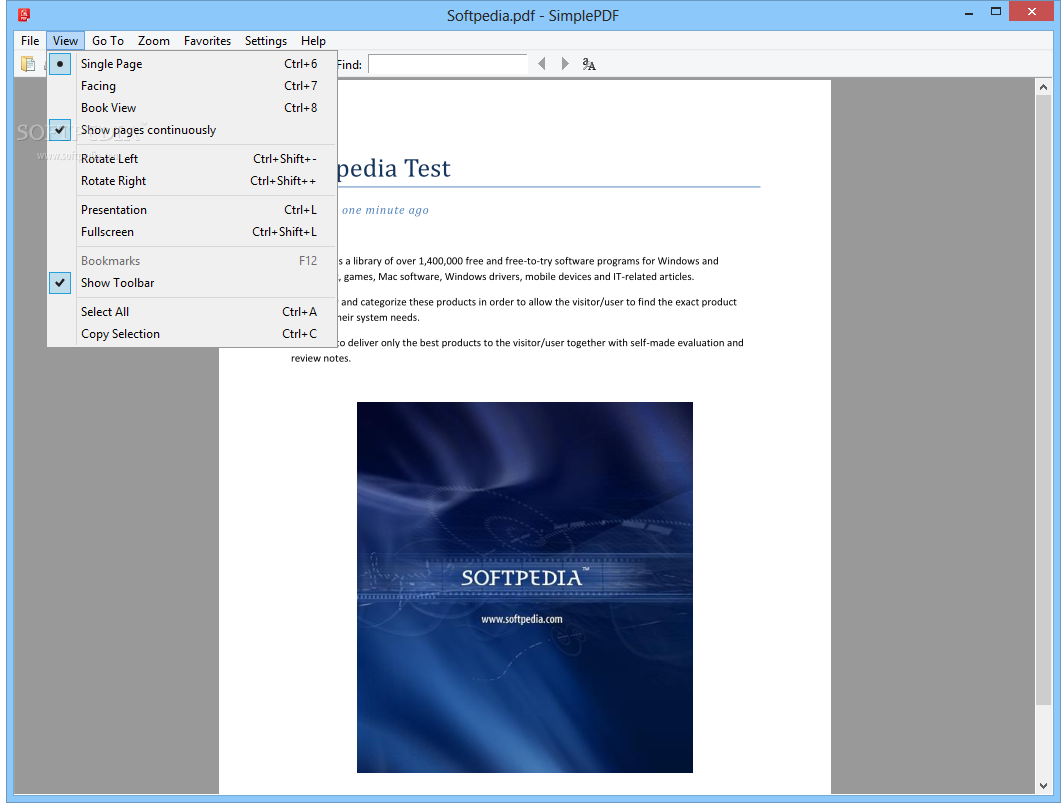Choose Copy Selection menu entry
1061x803 pixels.
(x=192, y=334)
